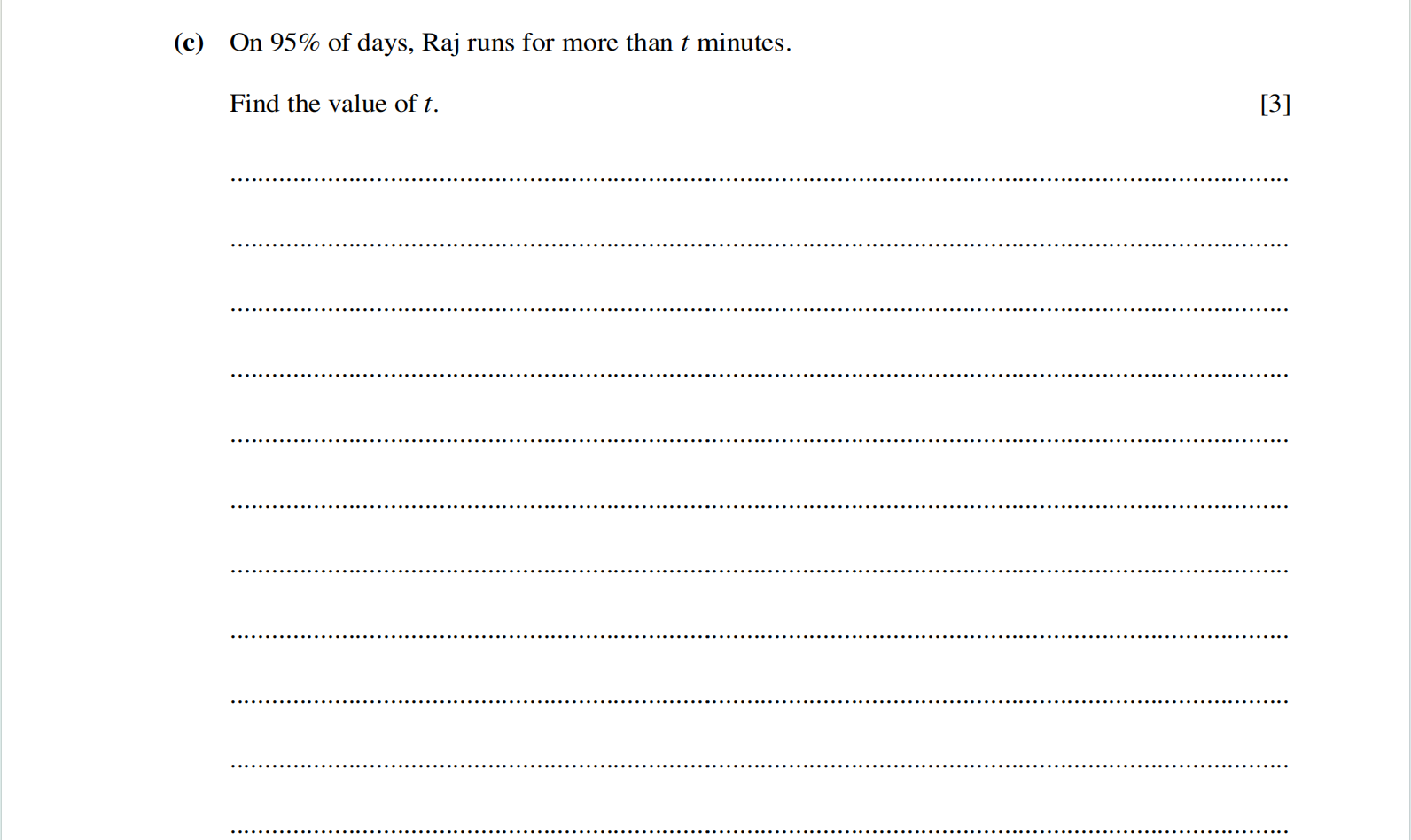Click the first dotted answer line

[759, 179]
